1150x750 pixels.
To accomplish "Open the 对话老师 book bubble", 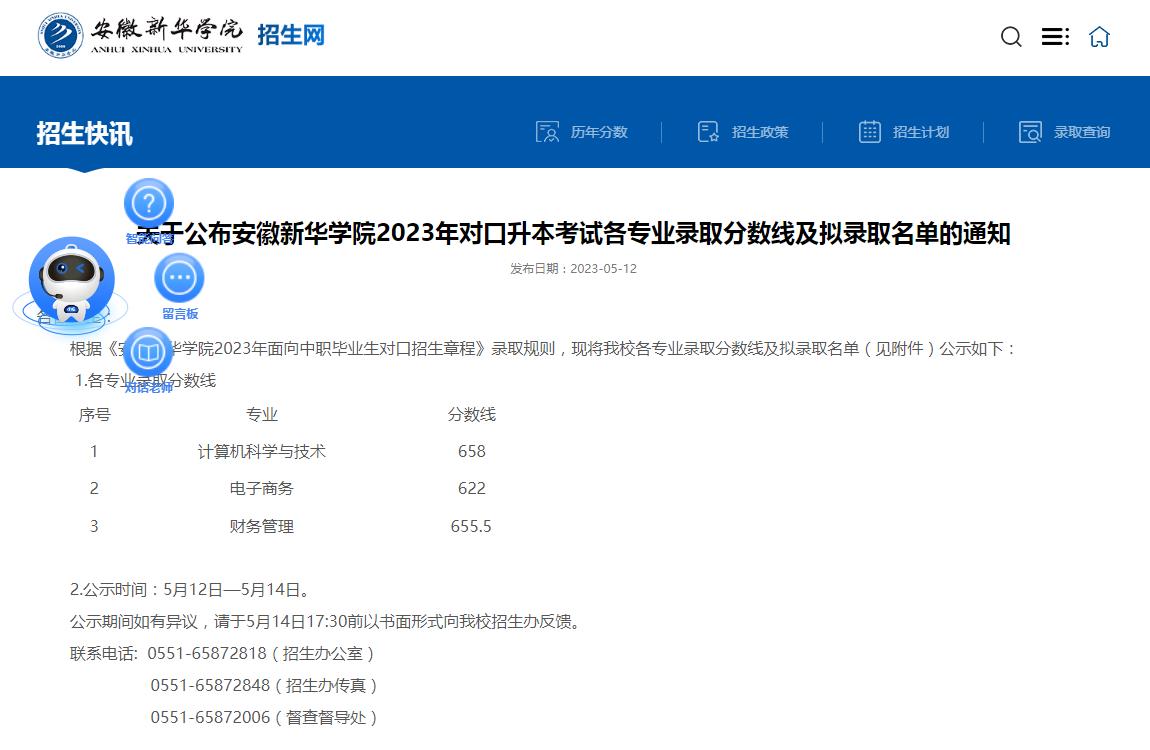I will pyautogui.click(x=148, y=352).
